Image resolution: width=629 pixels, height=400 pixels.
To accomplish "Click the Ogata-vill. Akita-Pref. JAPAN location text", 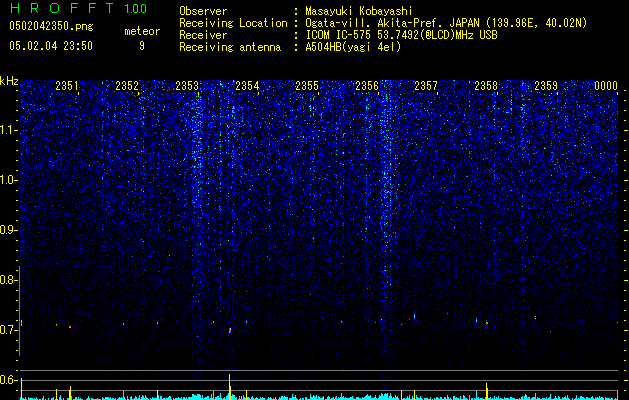I will [x=446, y=23].
